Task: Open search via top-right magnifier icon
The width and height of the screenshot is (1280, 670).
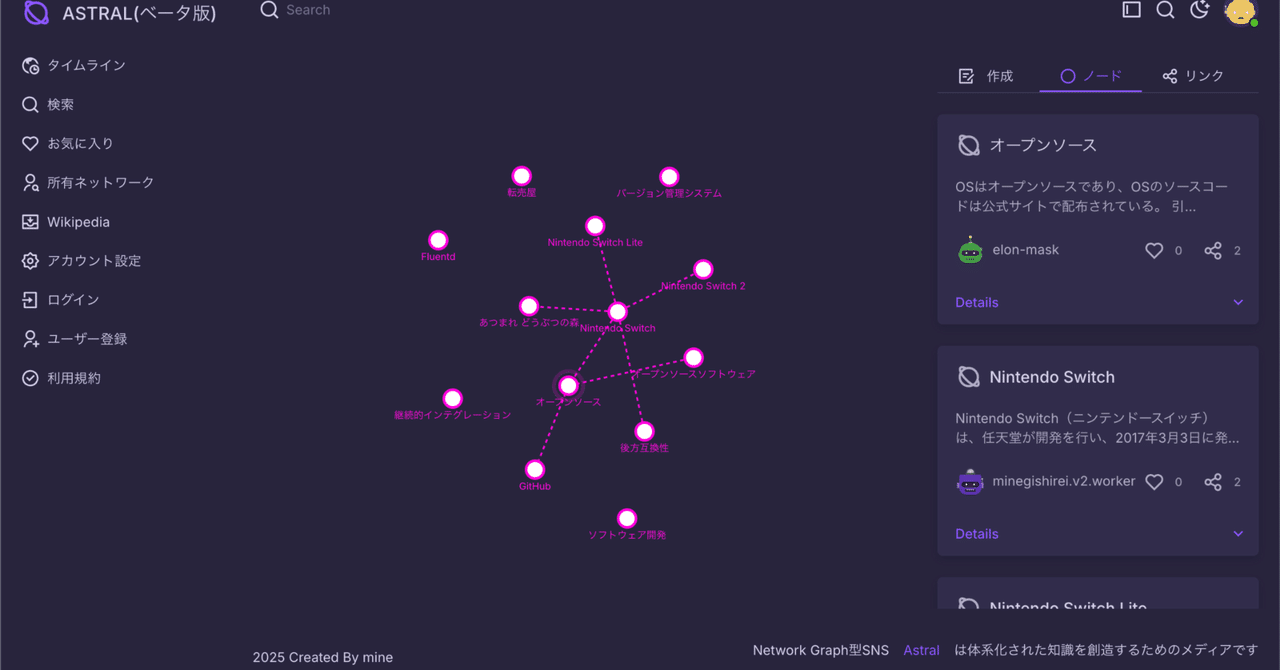Action: coord(1165,10)
